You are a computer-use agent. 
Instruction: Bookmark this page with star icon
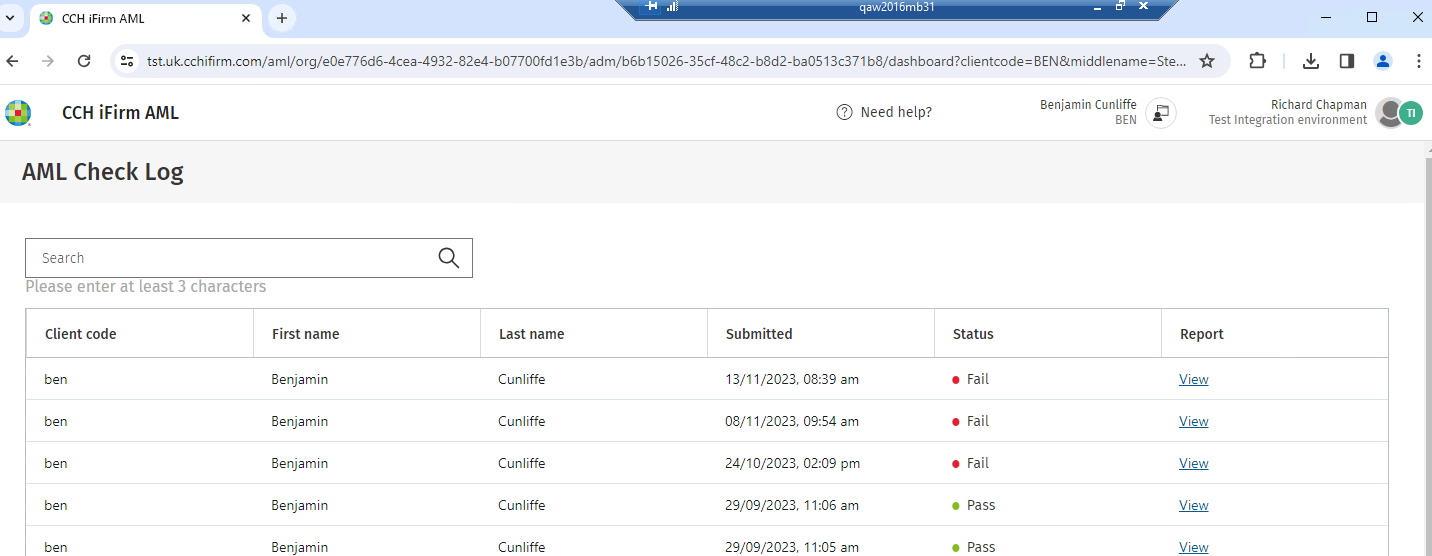[1207, 61]
